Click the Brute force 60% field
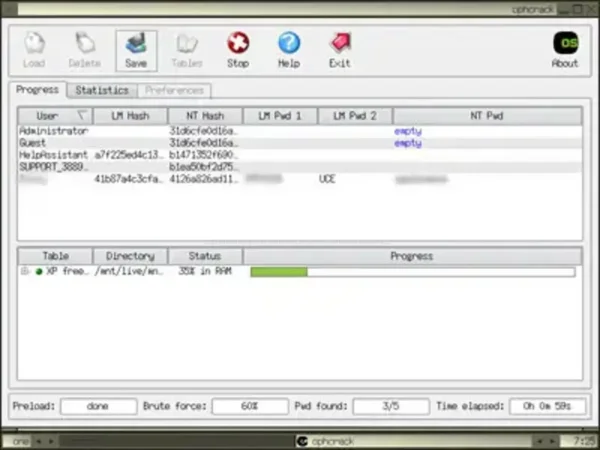 pos(250,406)
